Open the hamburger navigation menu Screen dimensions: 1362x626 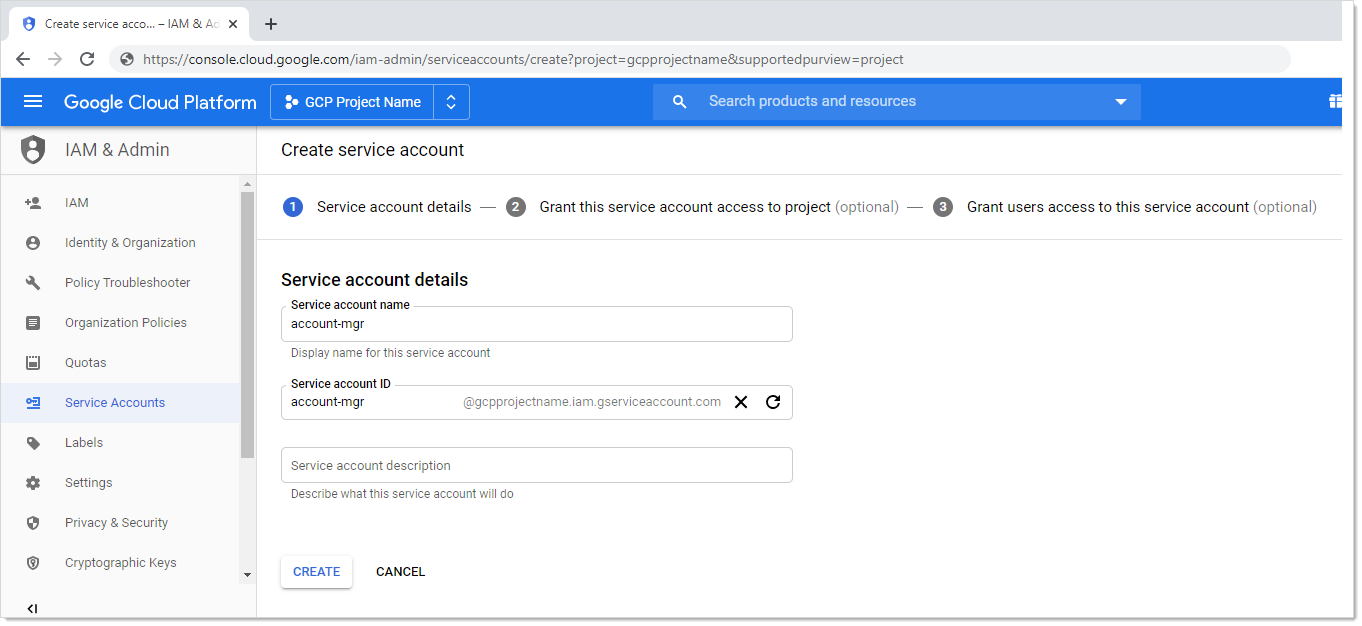click(x=33, y=101)
